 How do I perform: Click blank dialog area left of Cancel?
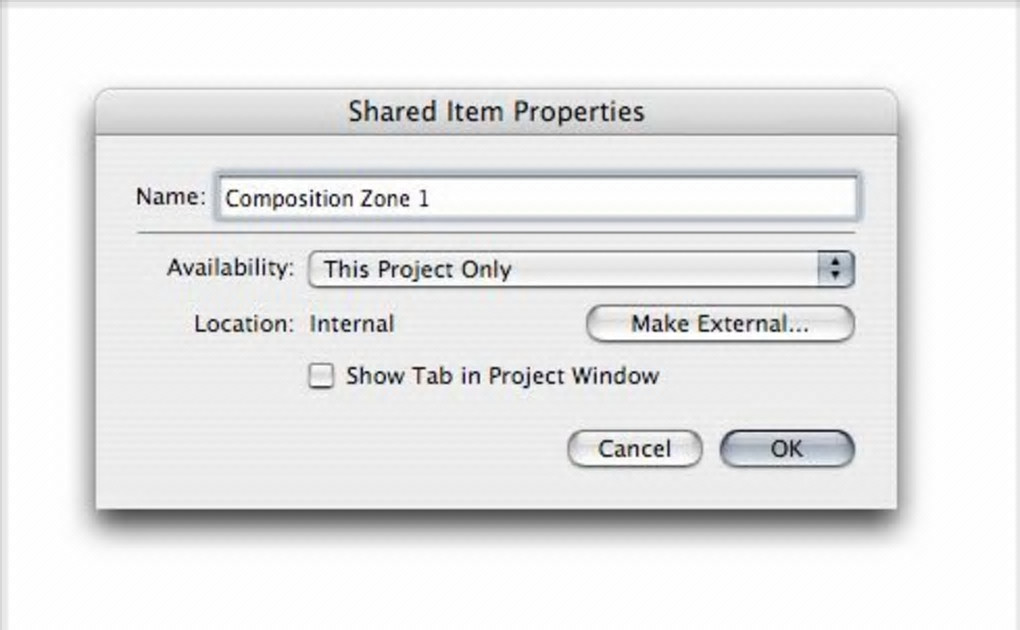(350, 450)
